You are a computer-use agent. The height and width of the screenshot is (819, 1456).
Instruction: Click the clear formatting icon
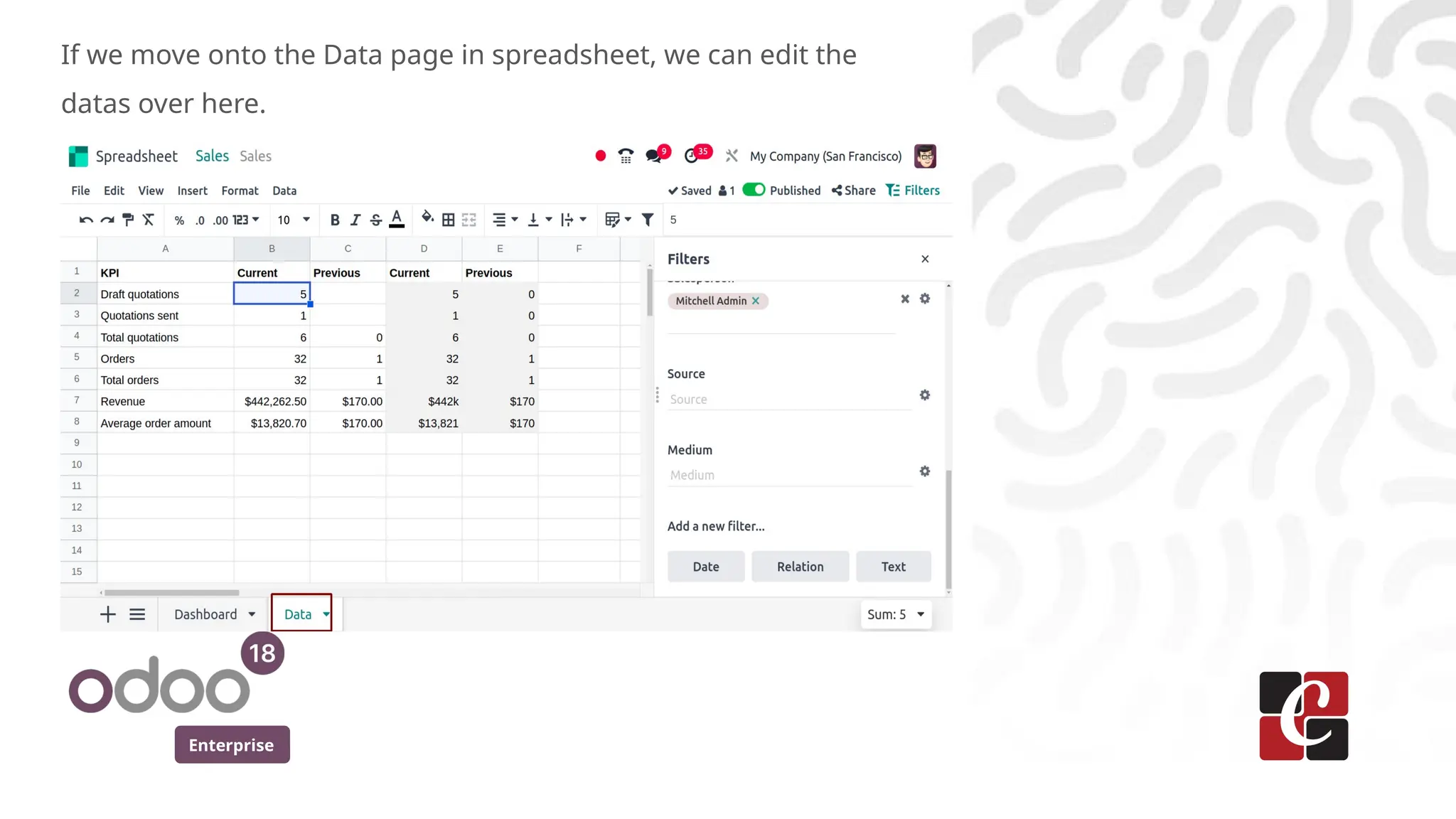coord(149,220)
